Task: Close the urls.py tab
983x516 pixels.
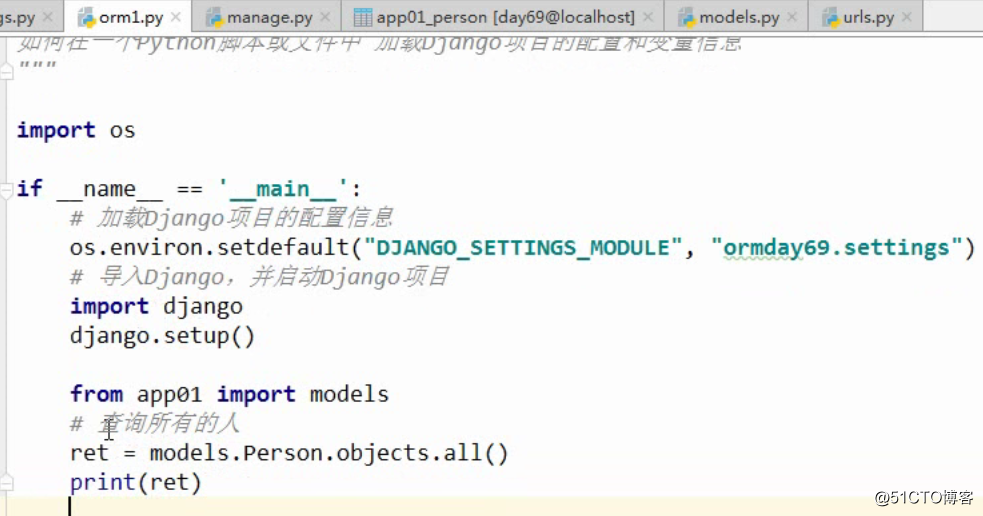Action: pos(907,17)
